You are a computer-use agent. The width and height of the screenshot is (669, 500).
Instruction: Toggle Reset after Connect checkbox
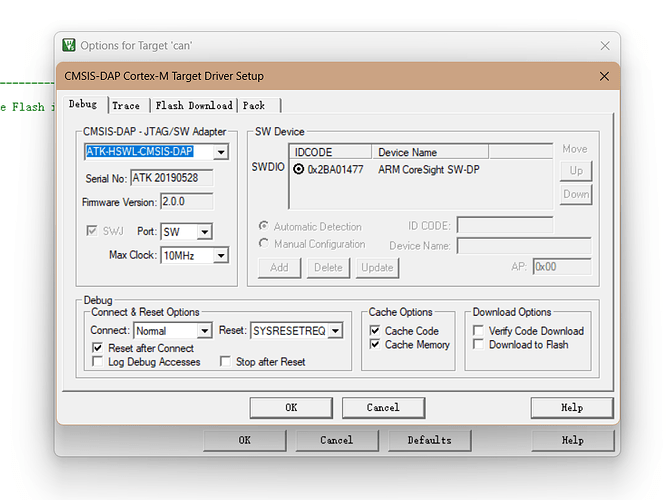pyautogui.click(x=97, y=348)
